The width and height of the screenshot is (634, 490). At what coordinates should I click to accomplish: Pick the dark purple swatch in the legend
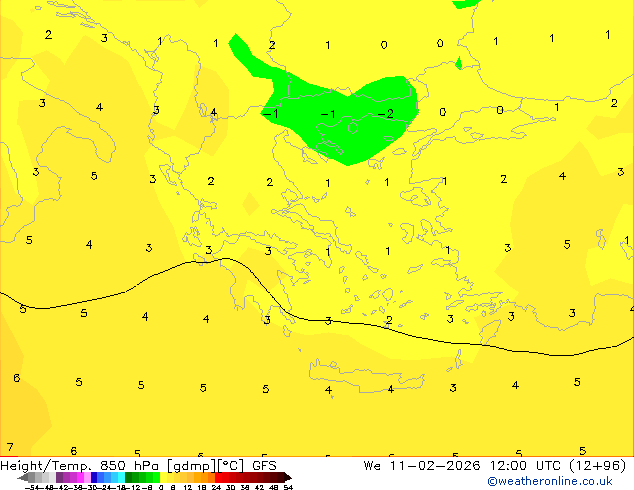pyautogui.click(x=59, y=477)
